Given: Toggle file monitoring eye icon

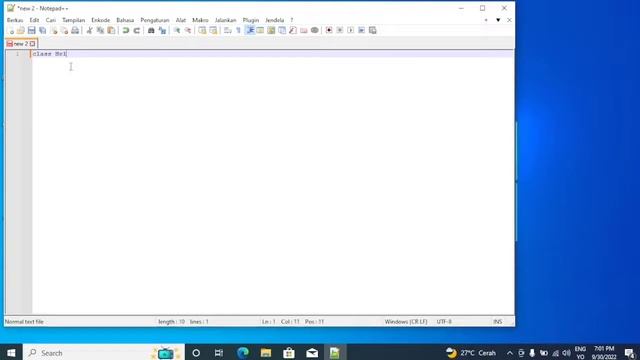Looking at the screenshot, I should coord(314,31).
